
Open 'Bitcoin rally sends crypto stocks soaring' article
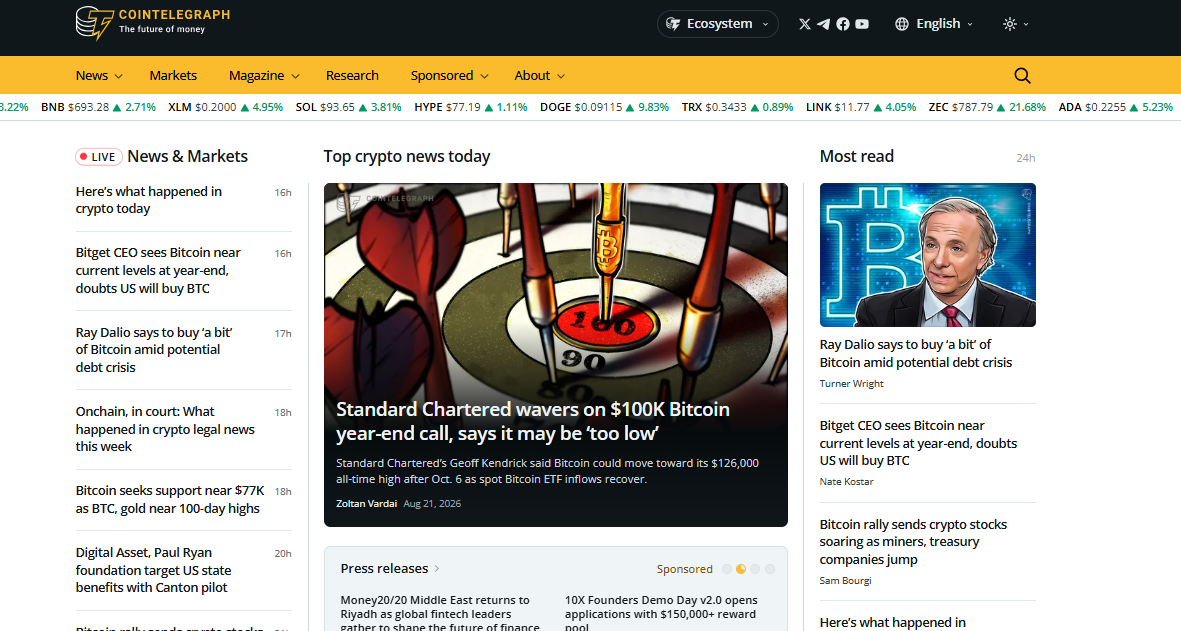913,542
